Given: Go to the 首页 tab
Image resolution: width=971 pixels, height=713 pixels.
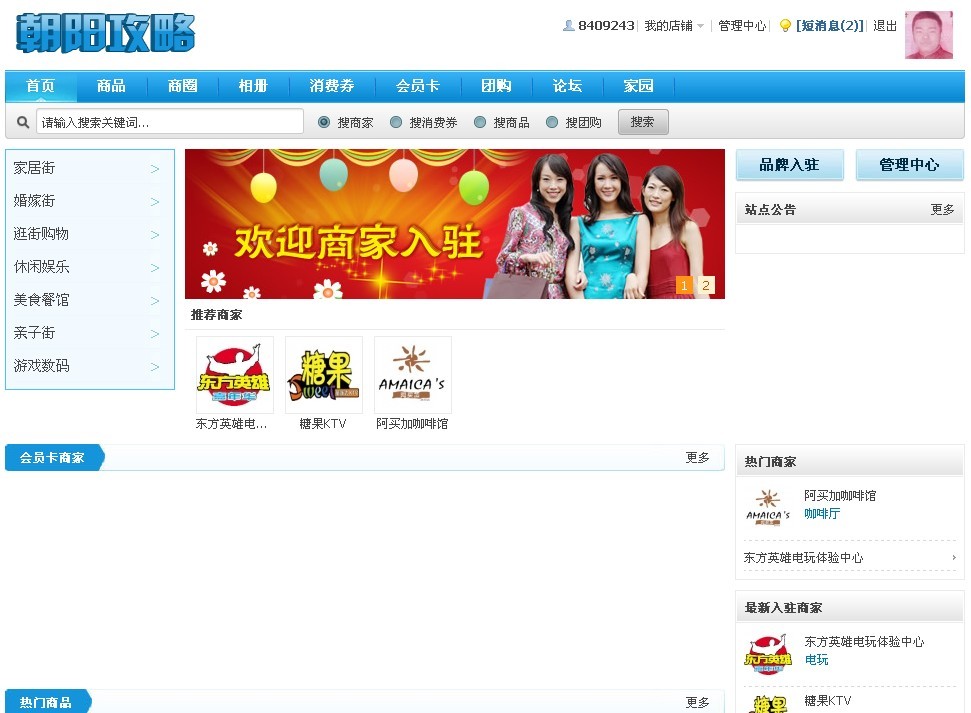Looking at the screenshot, I should [41, 85].
